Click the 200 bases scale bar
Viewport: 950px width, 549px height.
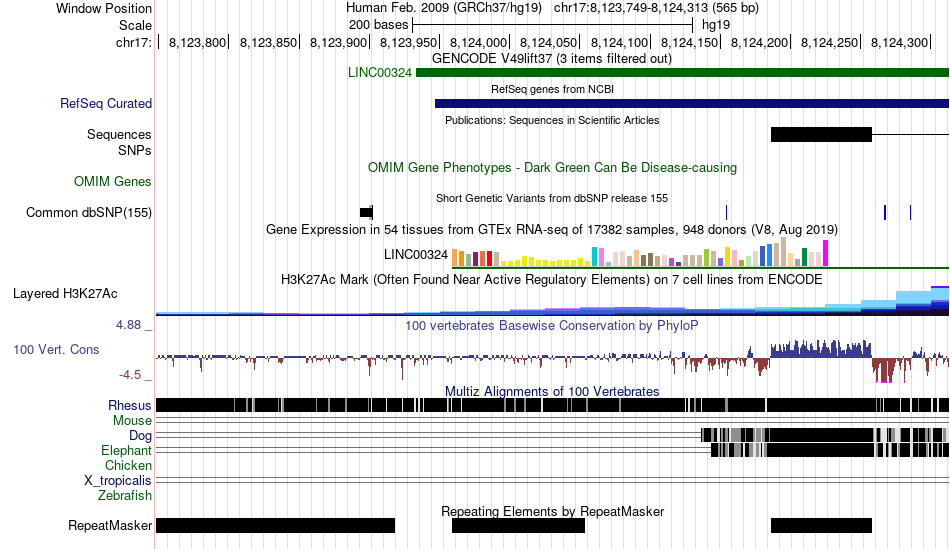(x=553, y=25)
